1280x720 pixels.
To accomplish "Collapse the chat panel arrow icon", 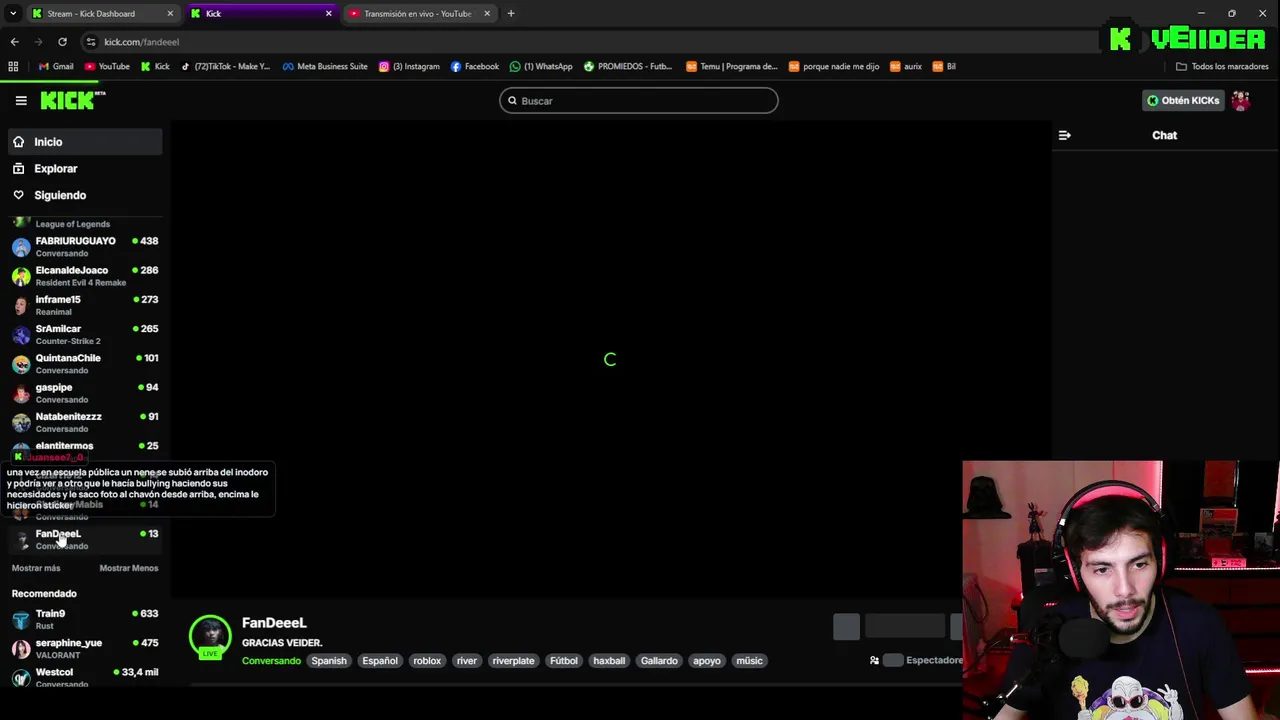I will coord(1064,135).
